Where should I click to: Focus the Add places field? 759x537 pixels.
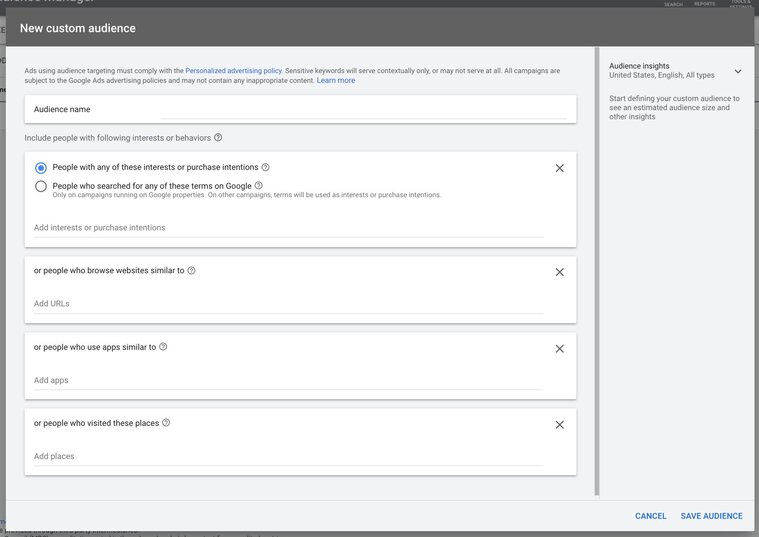(288, 457)
